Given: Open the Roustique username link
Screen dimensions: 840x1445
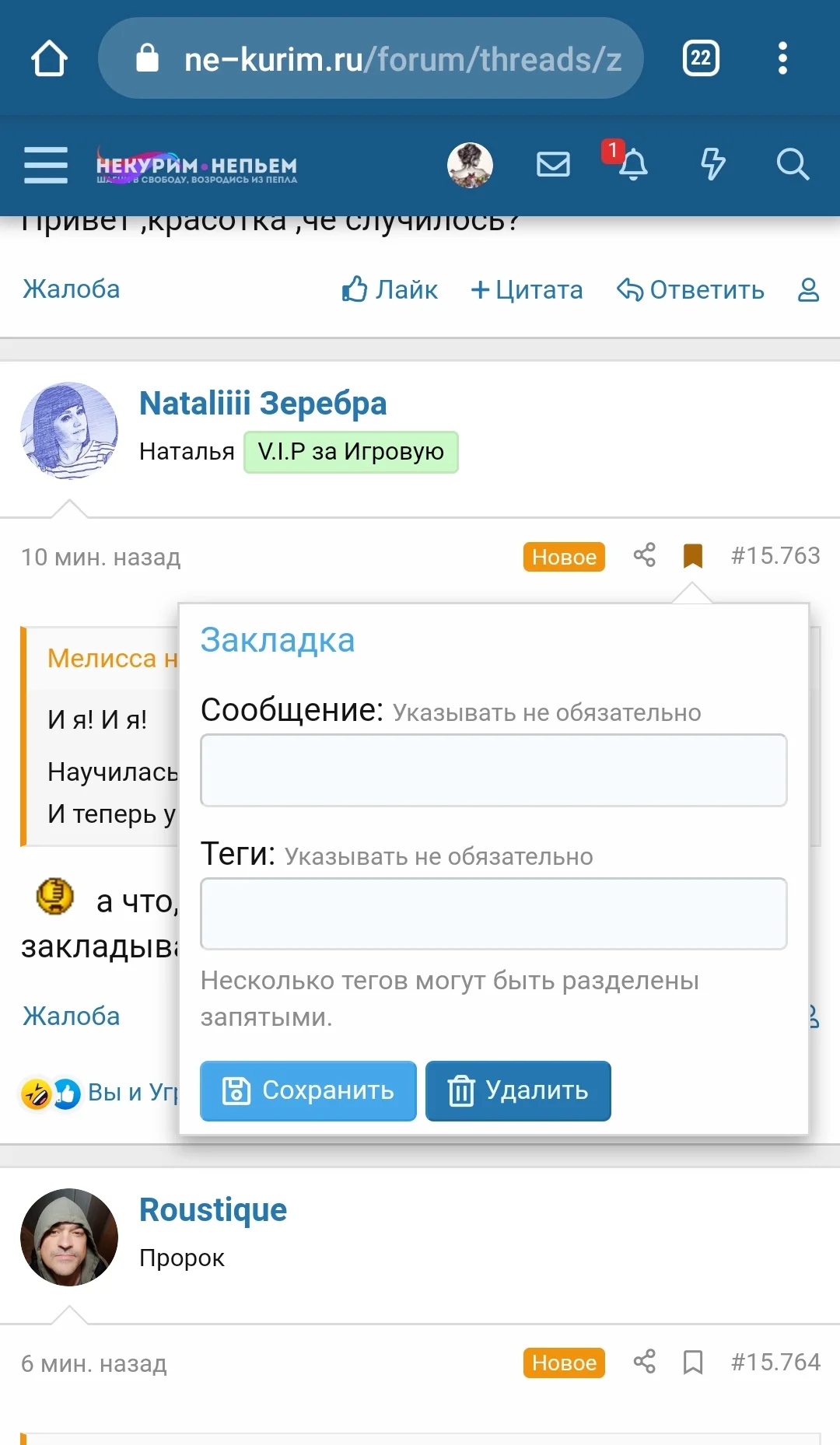Looking at the screenshot, I should pyautogui.click(x=213, y=1209).
